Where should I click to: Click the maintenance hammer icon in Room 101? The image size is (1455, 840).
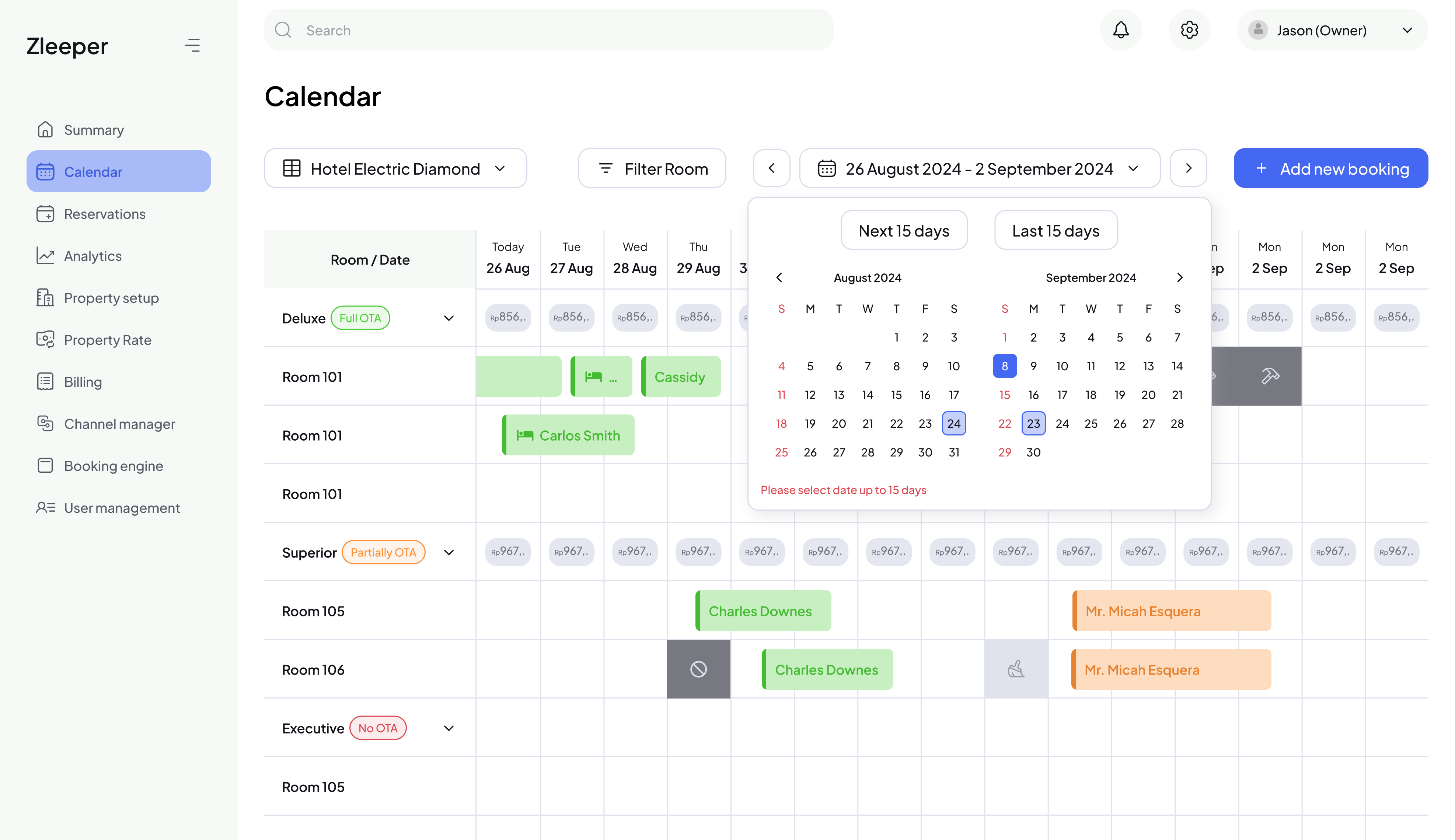coord(1270,376)
